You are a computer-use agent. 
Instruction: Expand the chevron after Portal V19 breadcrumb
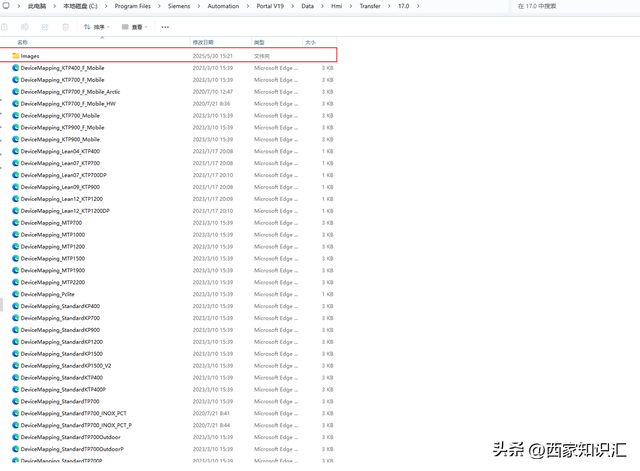click(293, 6)
